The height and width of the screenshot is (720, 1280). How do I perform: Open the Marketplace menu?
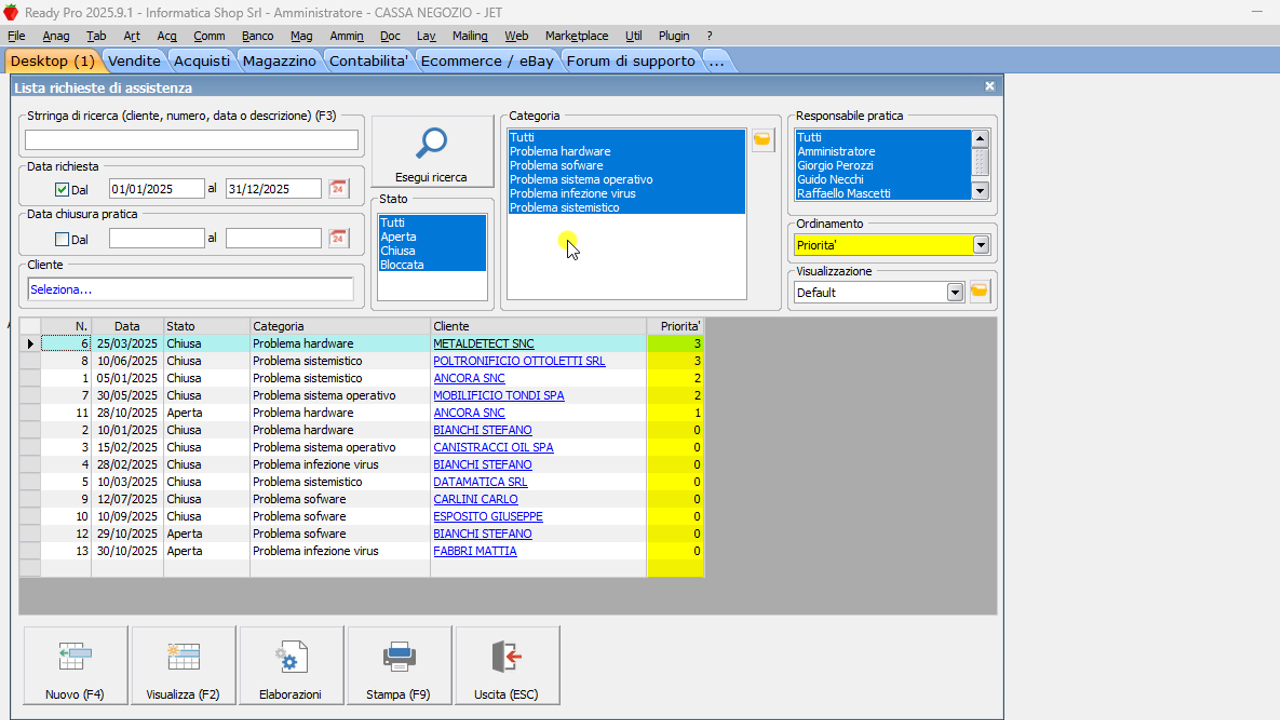pyautogui.click(x=577, y=36)
